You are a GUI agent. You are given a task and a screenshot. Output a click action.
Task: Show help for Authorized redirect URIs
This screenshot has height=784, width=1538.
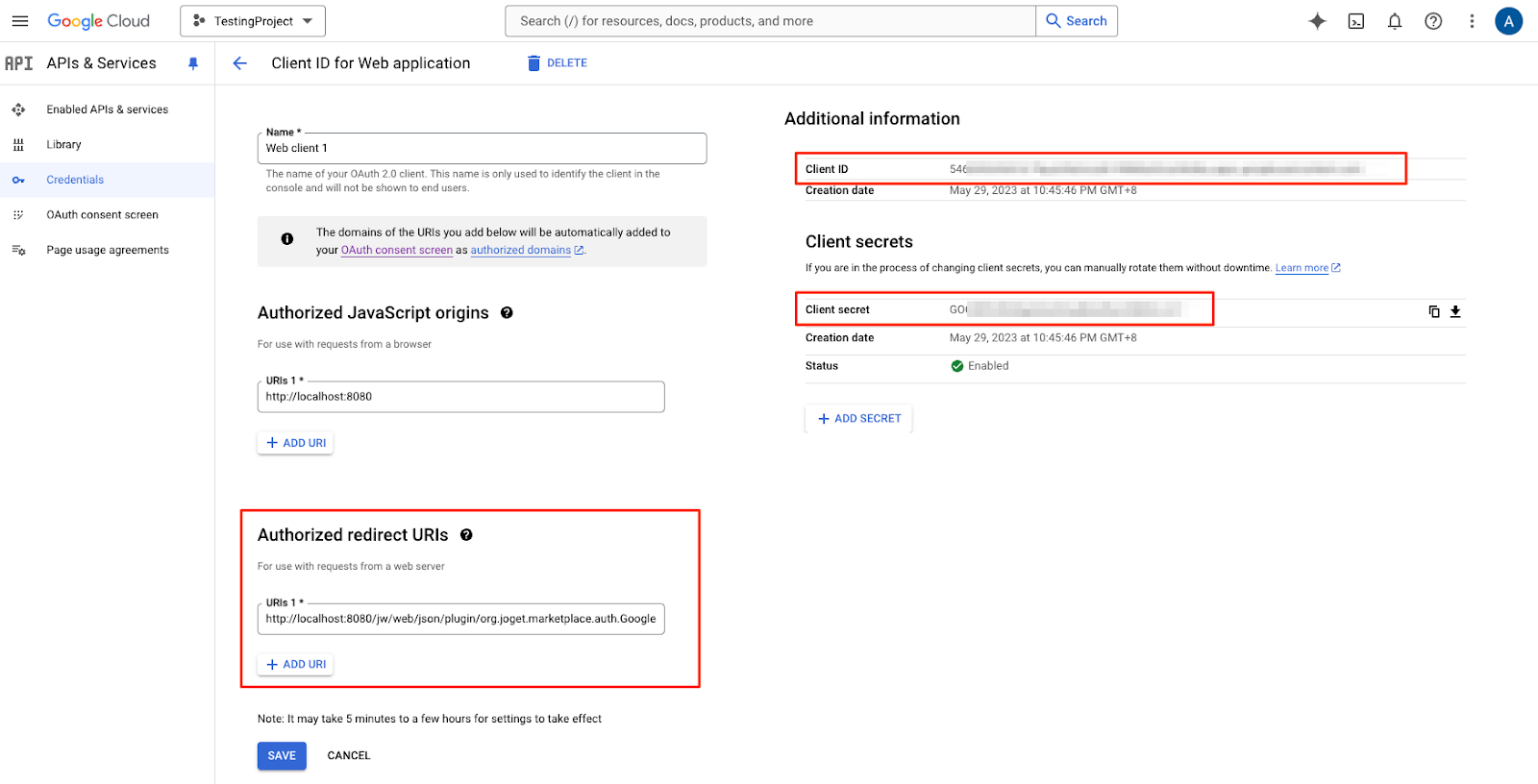tap(466, 535)
